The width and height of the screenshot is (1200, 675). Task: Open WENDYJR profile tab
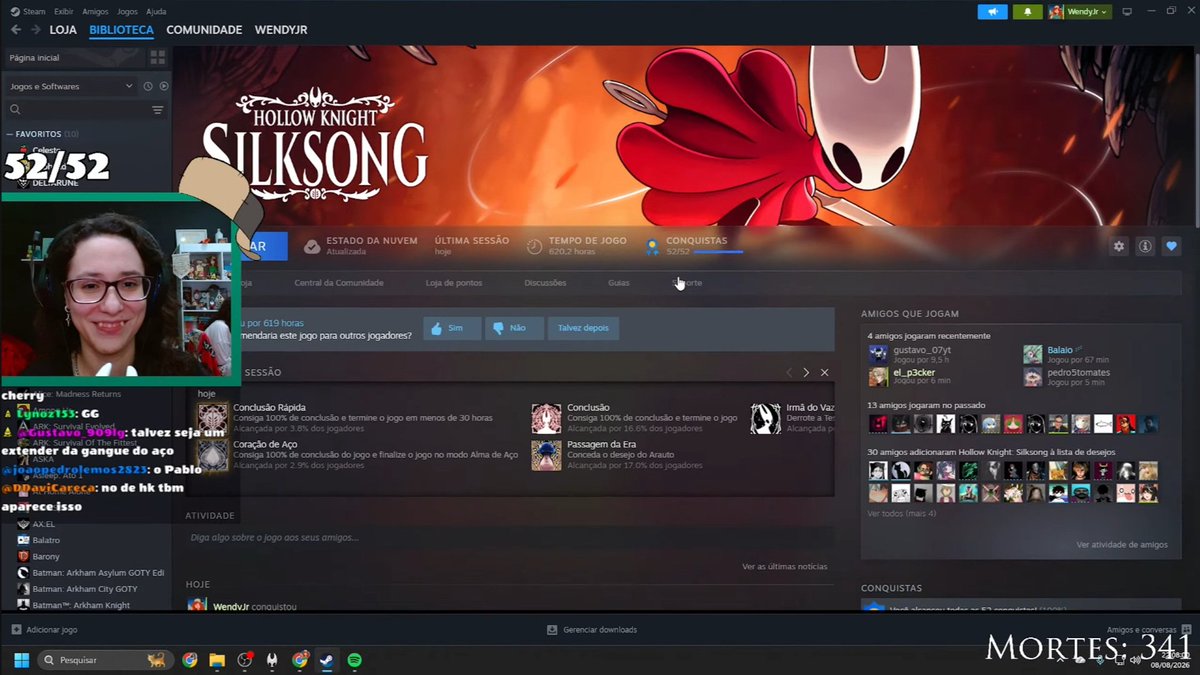tap(281, 30)
